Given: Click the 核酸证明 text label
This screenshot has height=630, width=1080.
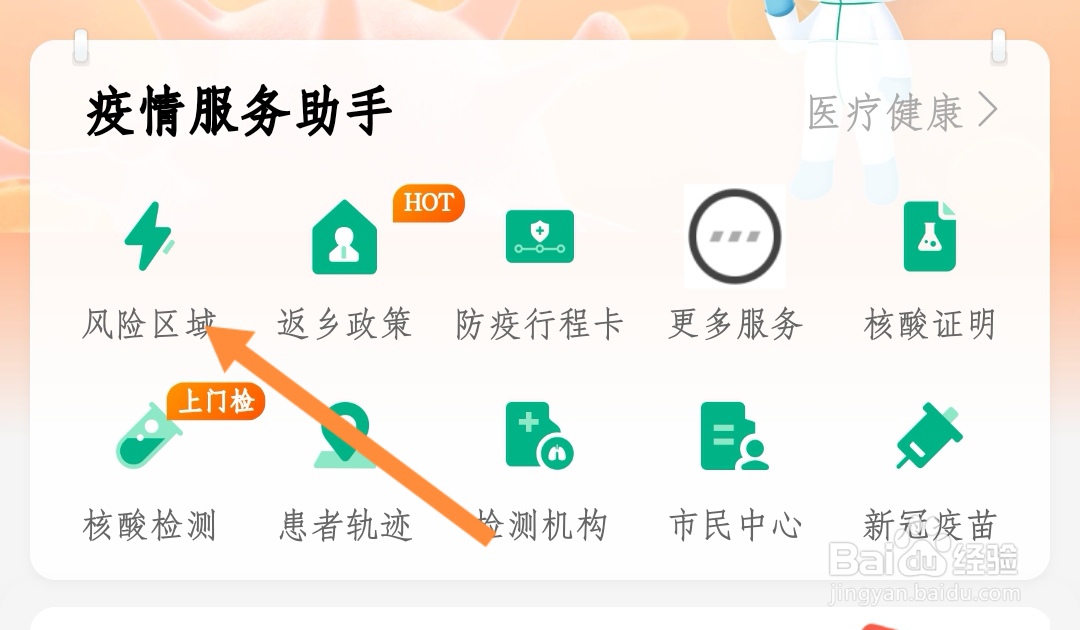Looking at the screenshot, I should pos(930,324).
